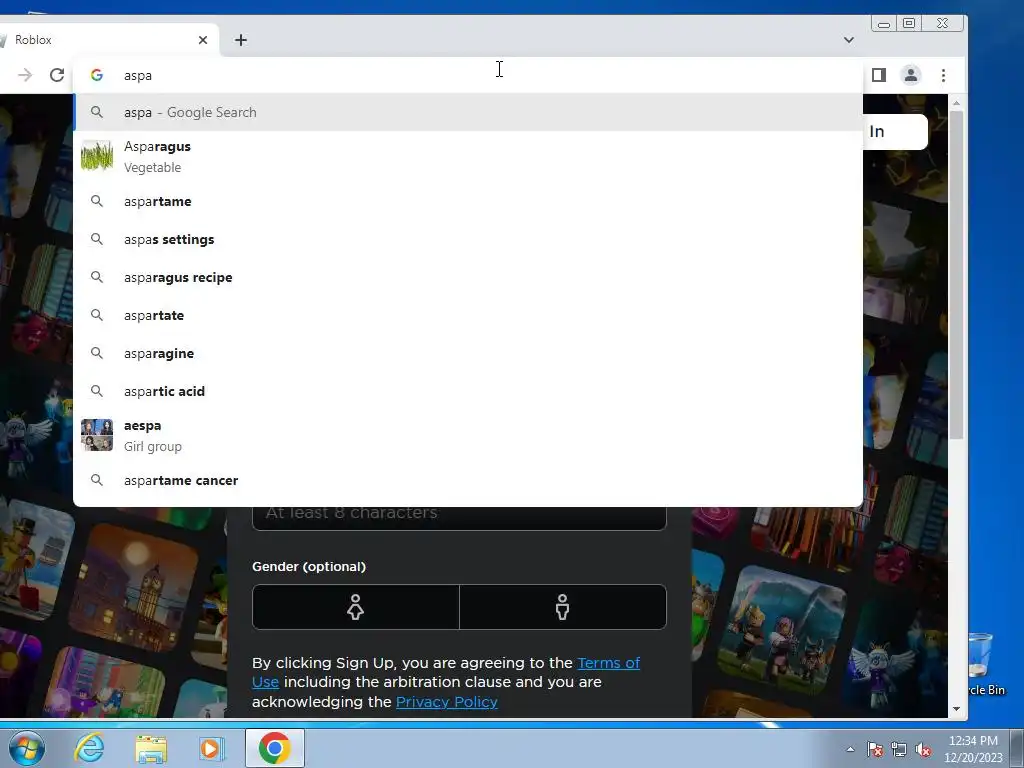
Task: Click the taskbar clock 12:34 PM
Action: click(x=973, y=741)
